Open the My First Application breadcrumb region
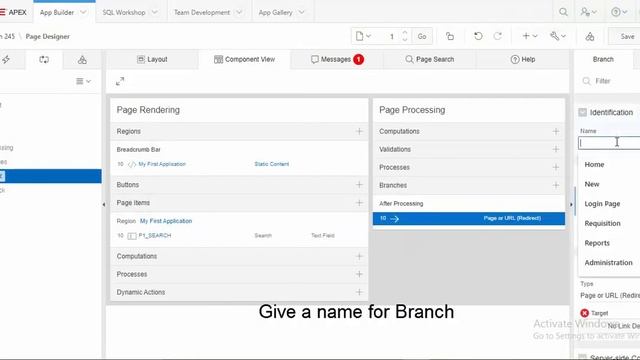640x360 pixels. tap(162, 164)
